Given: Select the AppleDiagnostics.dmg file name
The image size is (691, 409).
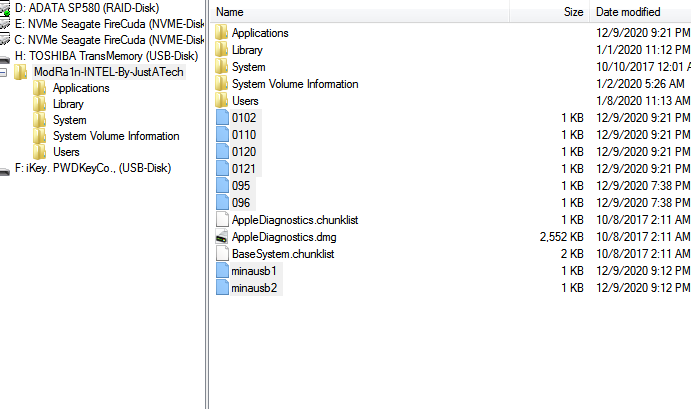Looking at the screenshot, I should (284, 237).
